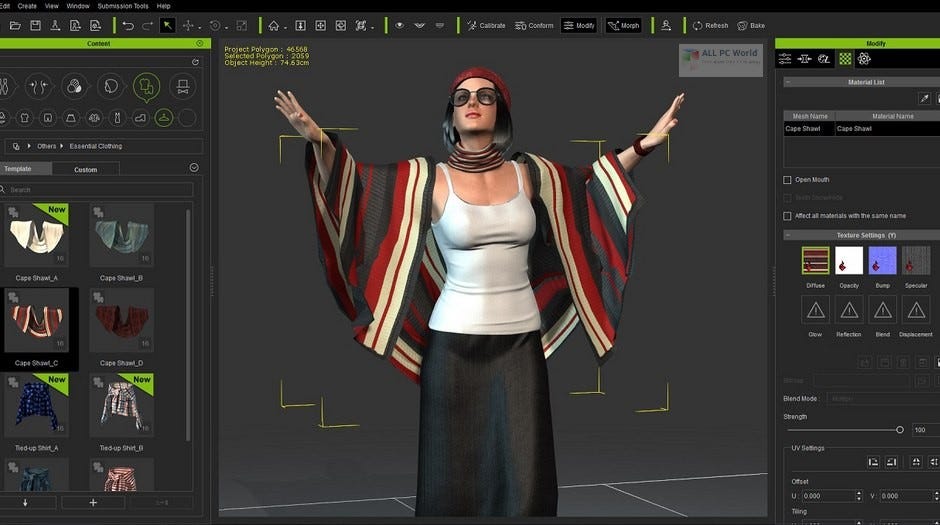Open the View menu
This screenshot has height=525, width=940.
[52, 6]
